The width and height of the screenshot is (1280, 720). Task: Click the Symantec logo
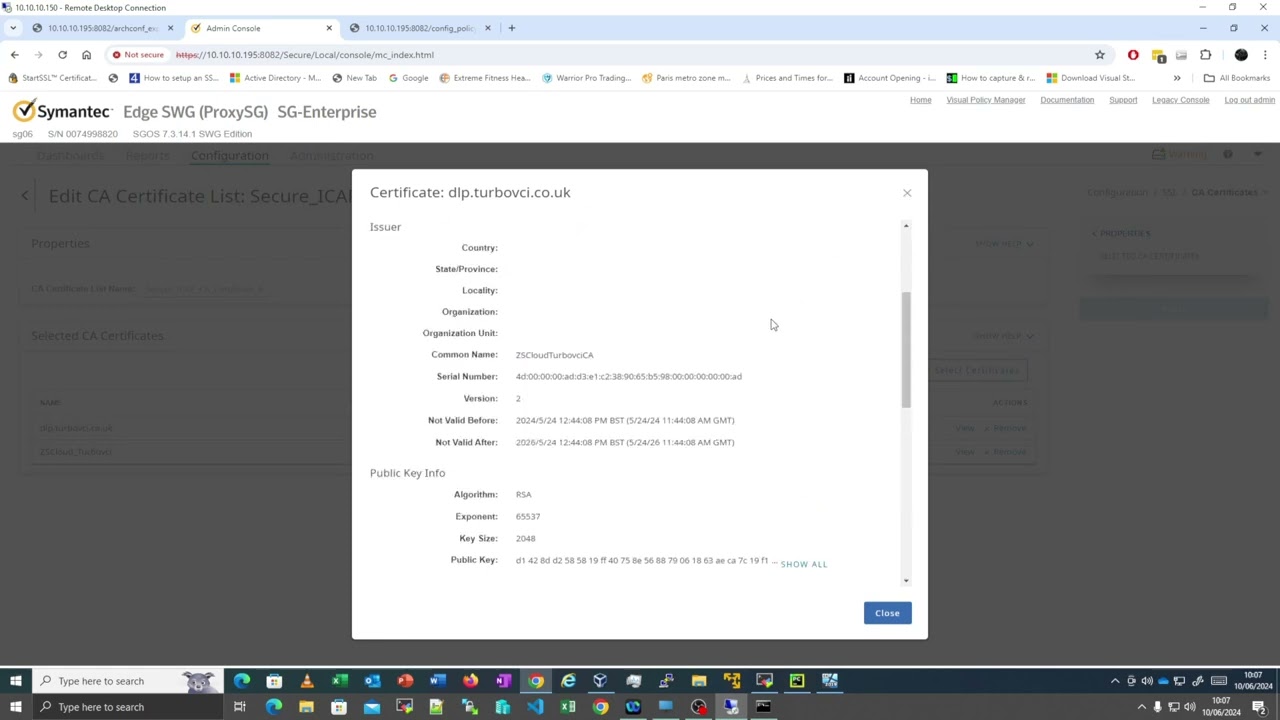click(x=62, y=111)
